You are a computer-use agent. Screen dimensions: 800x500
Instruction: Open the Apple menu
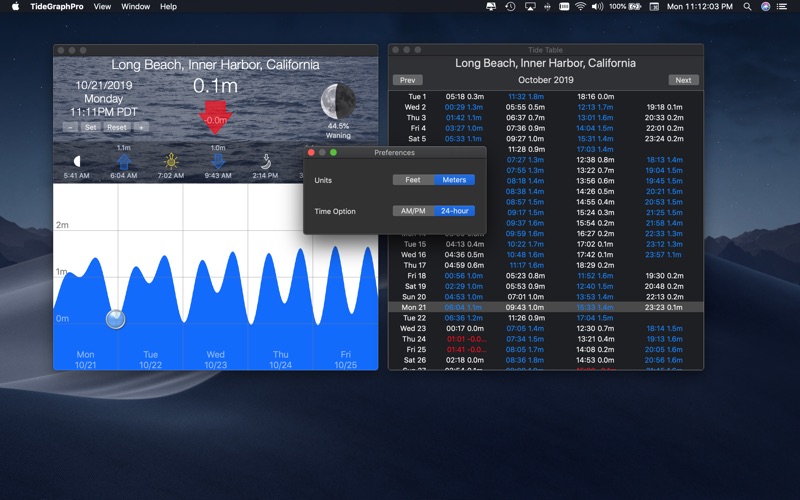(15, 7)
